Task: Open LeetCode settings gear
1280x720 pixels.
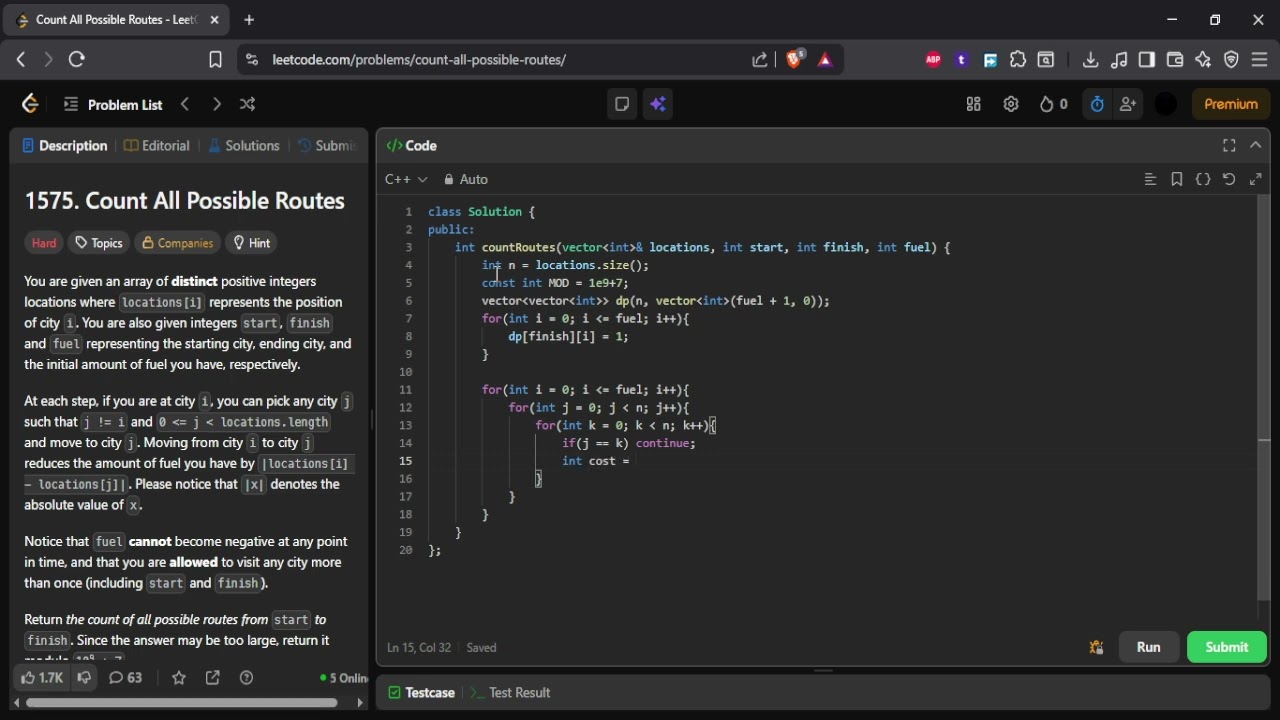Action: tap(1011, 104)
